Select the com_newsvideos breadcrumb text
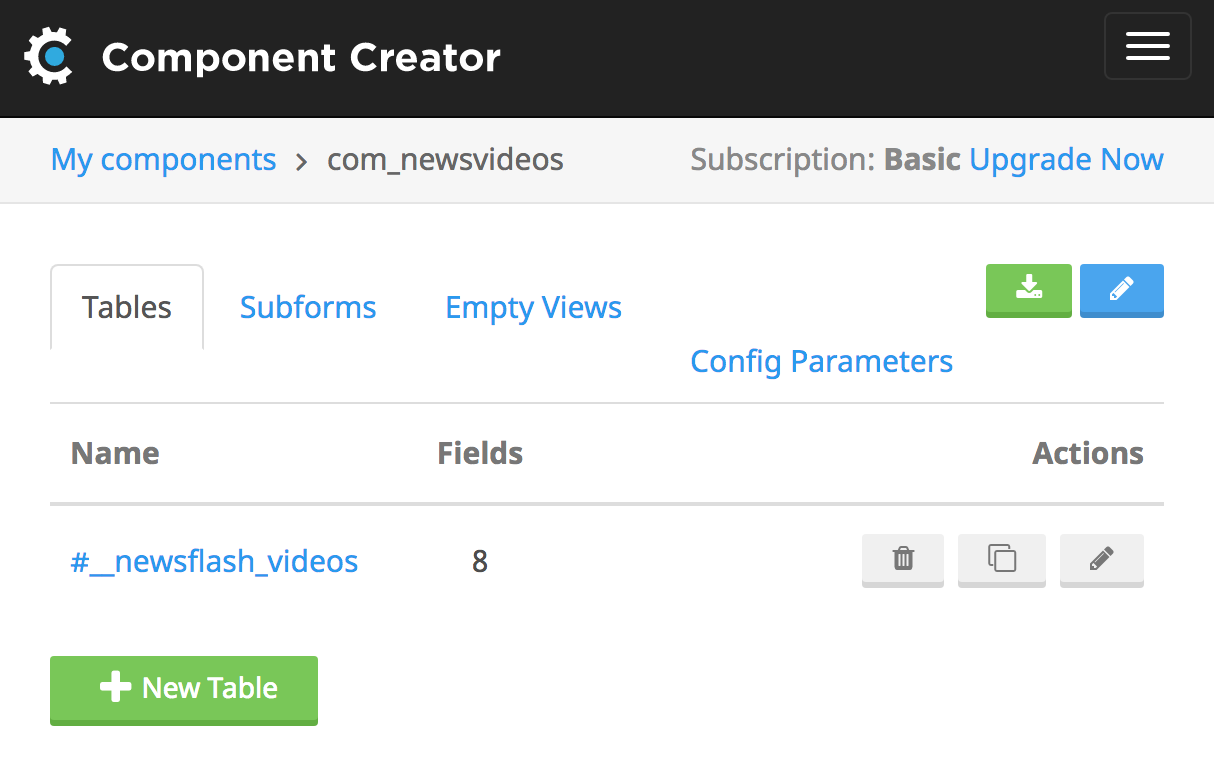 coord(445,160)
